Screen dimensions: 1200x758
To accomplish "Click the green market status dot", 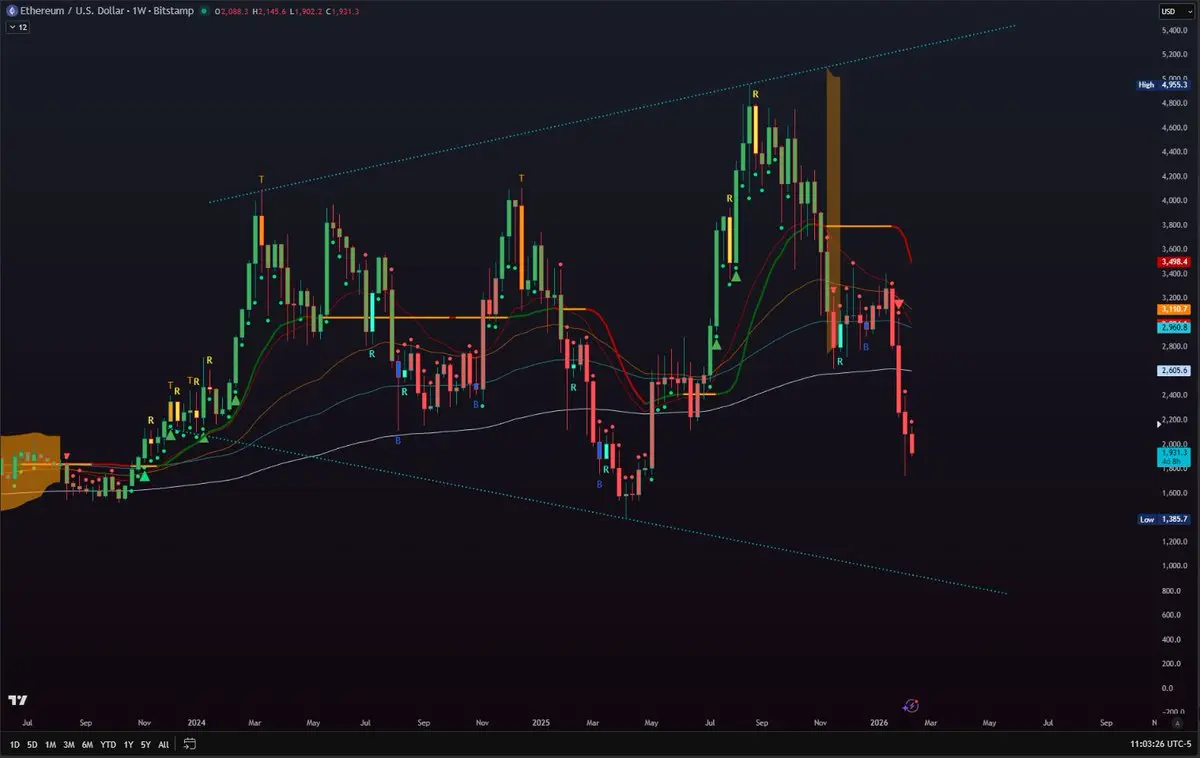I will point(204,11).
